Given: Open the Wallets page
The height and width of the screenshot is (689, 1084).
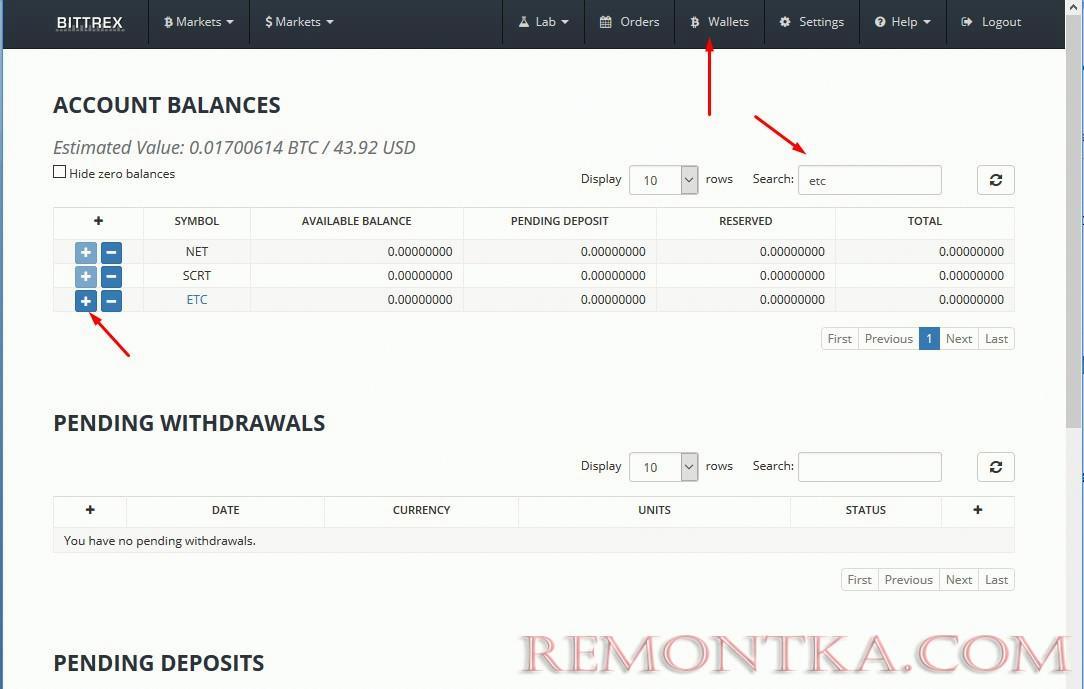Looking at the screenshot, I should click(x=719, y=22).
